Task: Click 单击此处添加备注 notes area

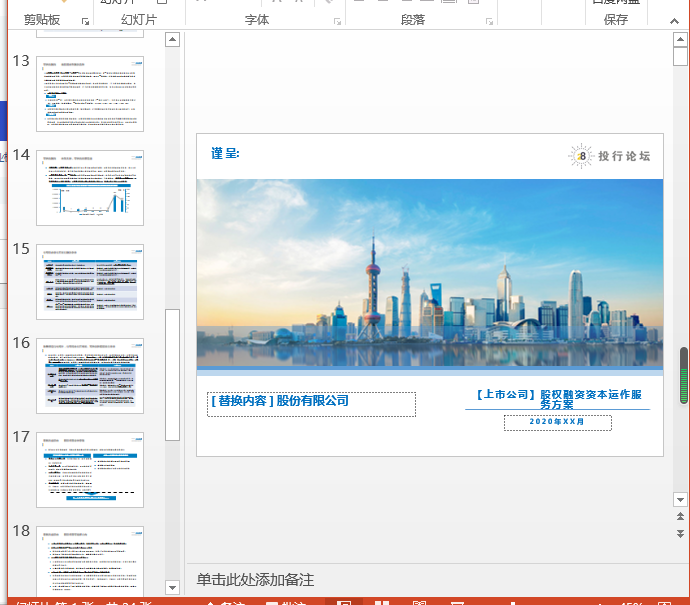Action: [x=255, y=580]
